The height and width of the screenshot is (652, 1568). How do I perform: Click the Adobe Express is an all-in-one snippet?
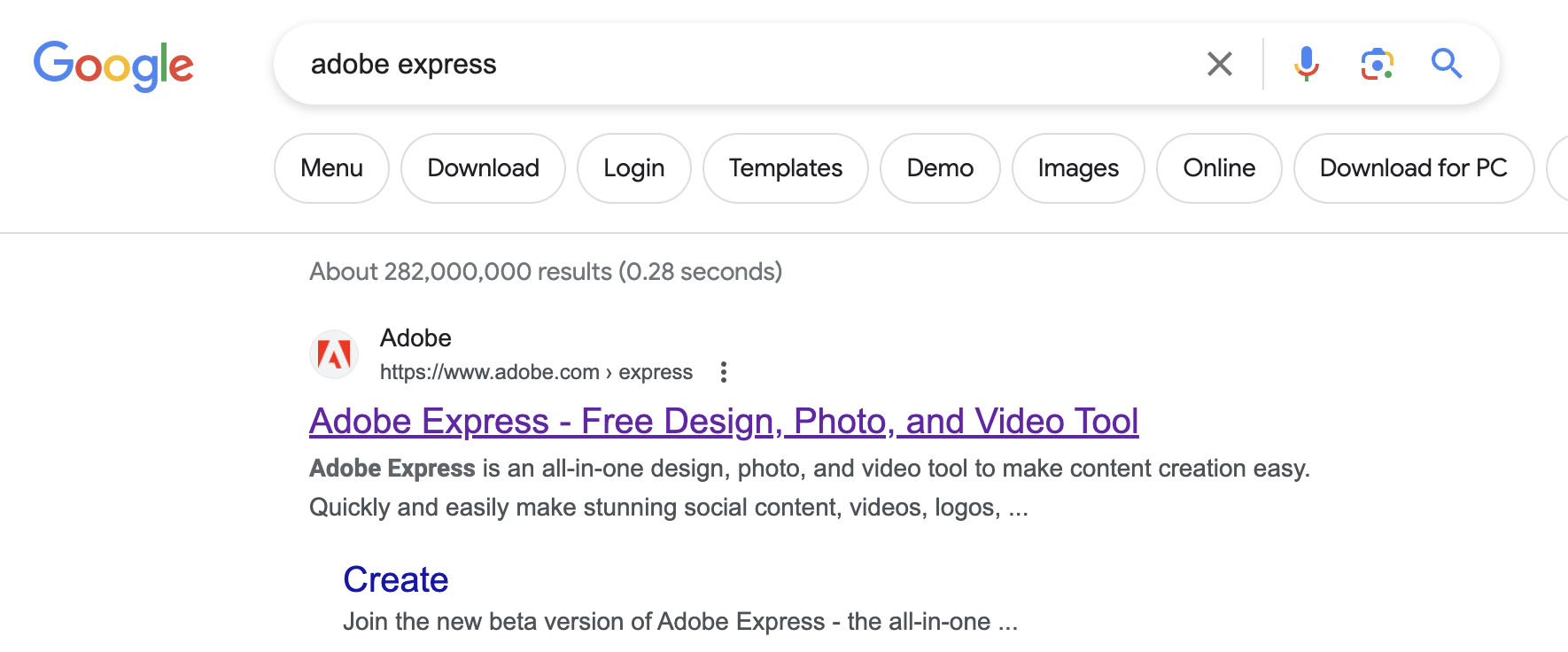tap(810, 487)
